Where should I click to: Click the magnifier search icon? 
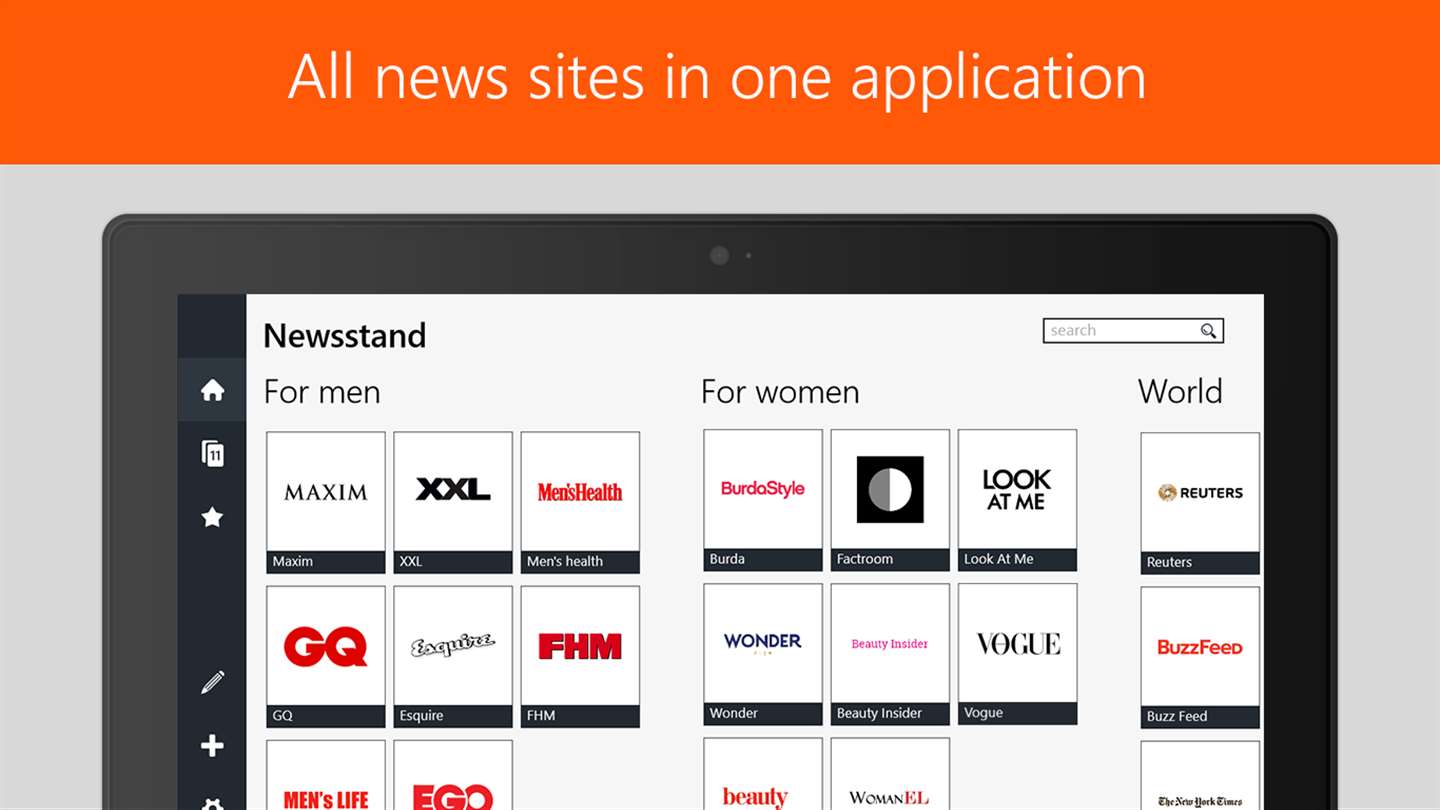pos(1208,331)
